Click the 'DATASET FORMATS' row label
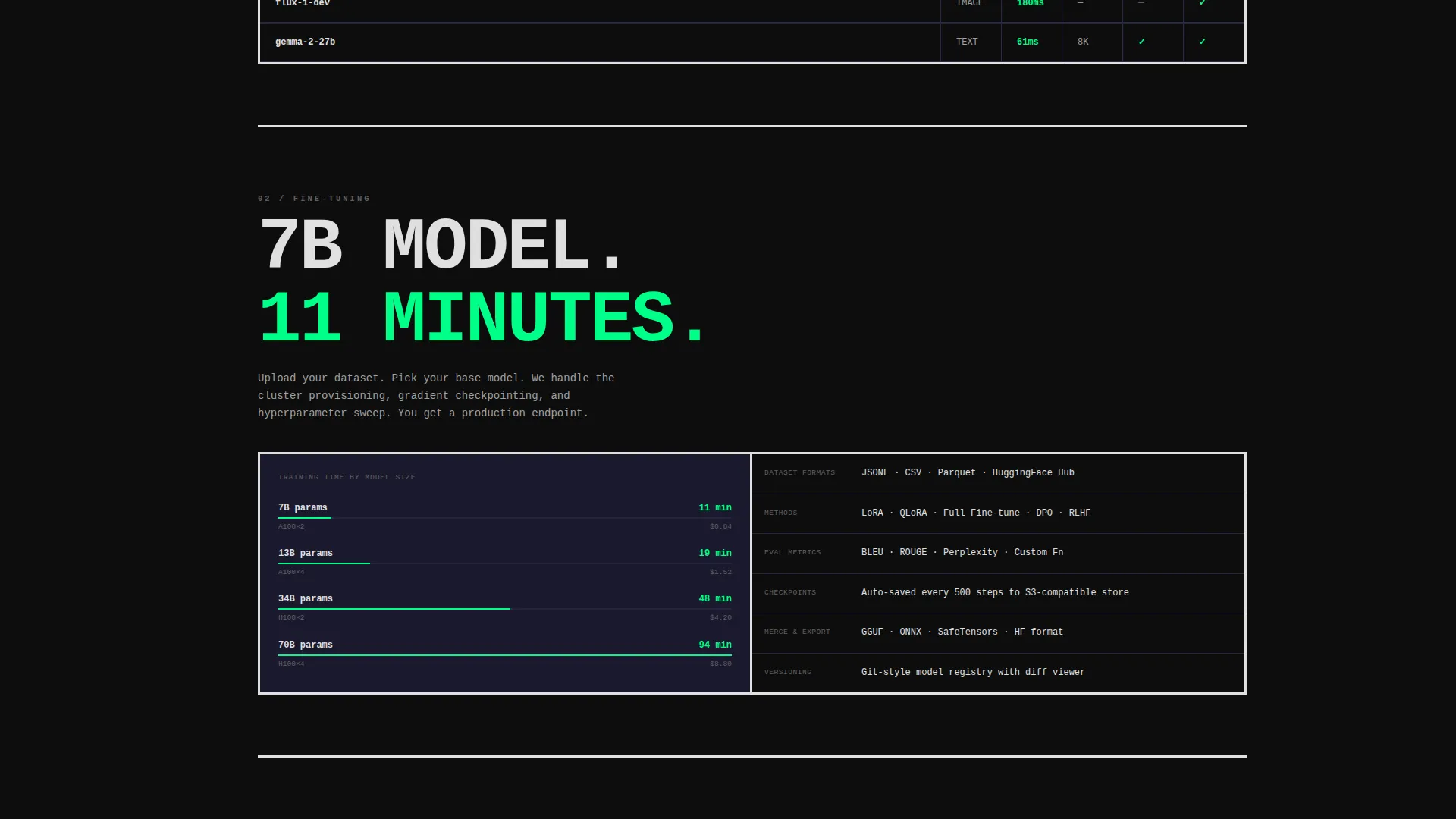Image resolution: width=1456 pixels, height=819 pixels. (x=799, y=472)
